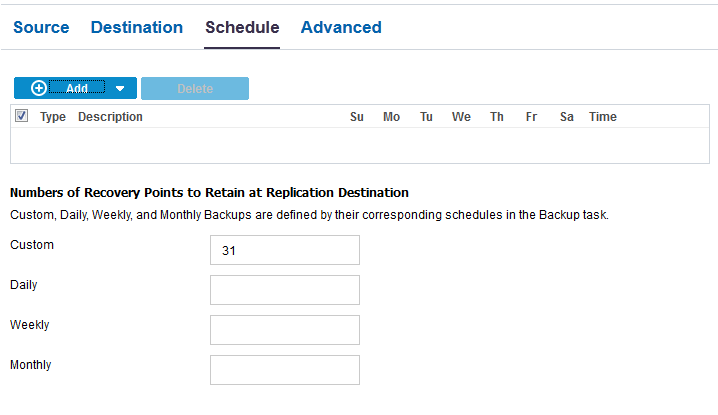Open the Destination tab

click(137, 28)
